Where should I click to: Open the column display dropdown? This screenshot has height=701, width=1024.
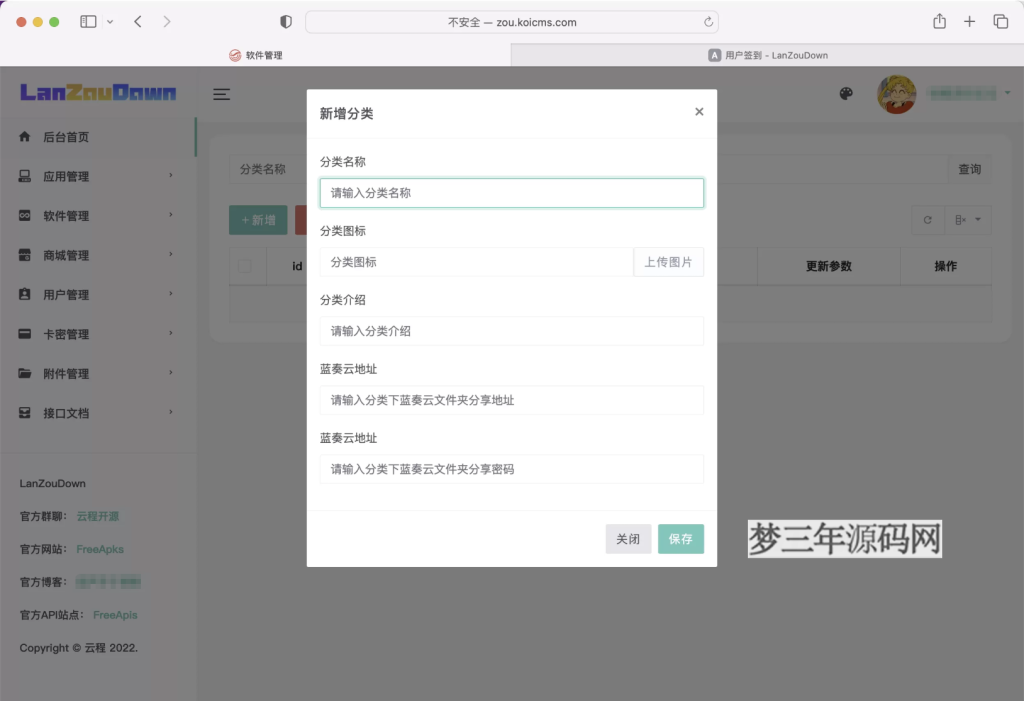[967, 219]
